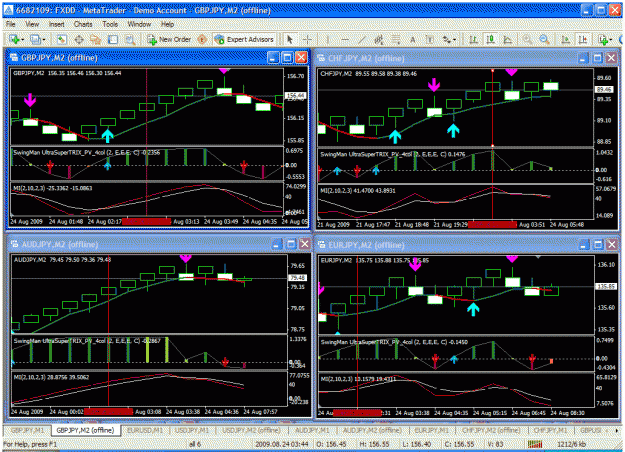The width and height of the screenshot is (625, 452).
Task: Click the New Order button
Action: [x=169, y=39]
